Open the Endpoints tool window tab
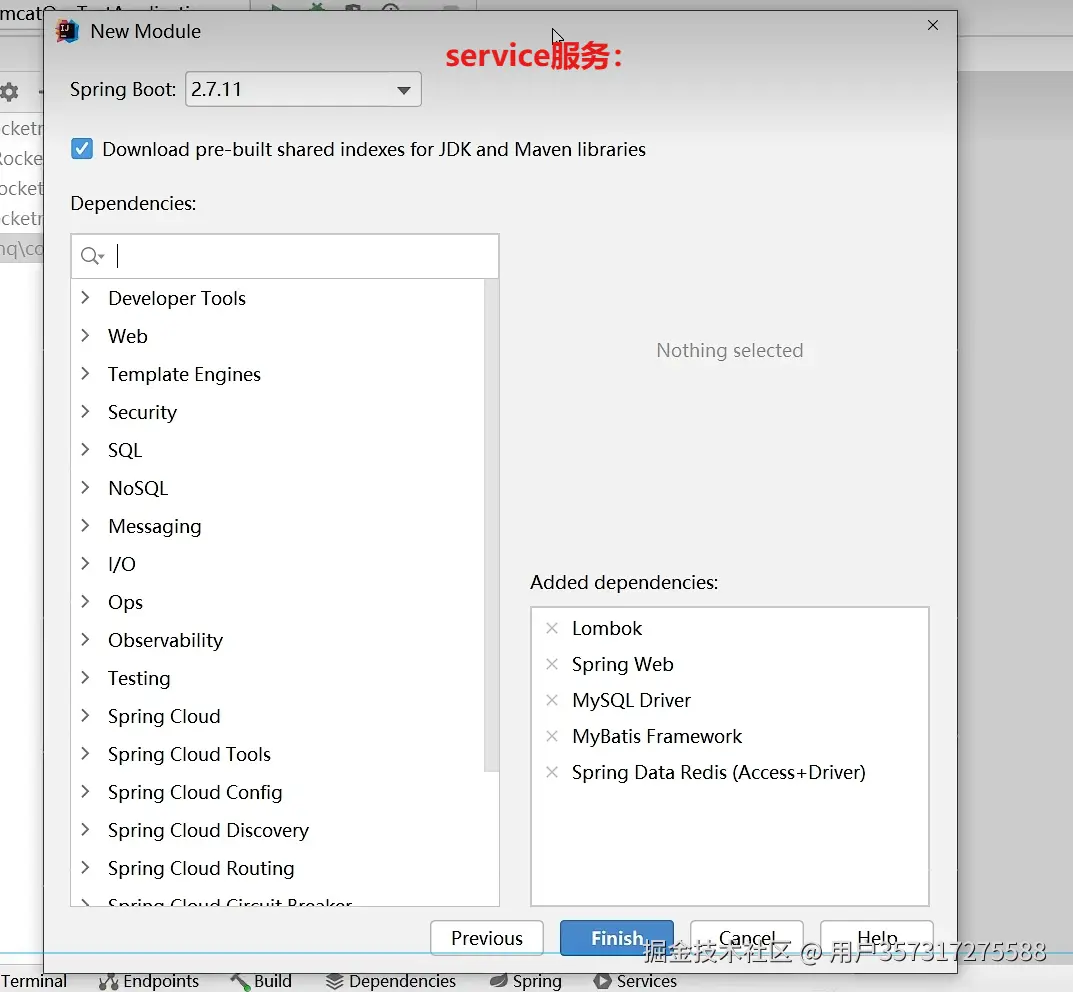 pyautogui.click(x=148, y=981)
